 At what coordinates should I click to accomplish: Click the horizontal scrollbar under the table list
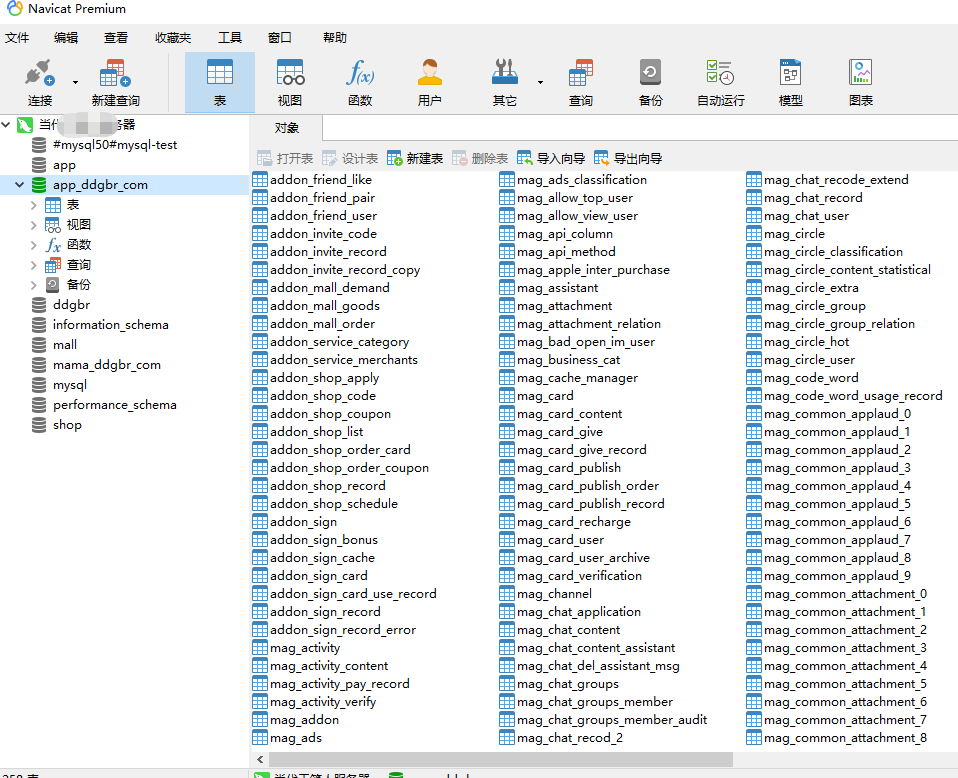[500, 759]
